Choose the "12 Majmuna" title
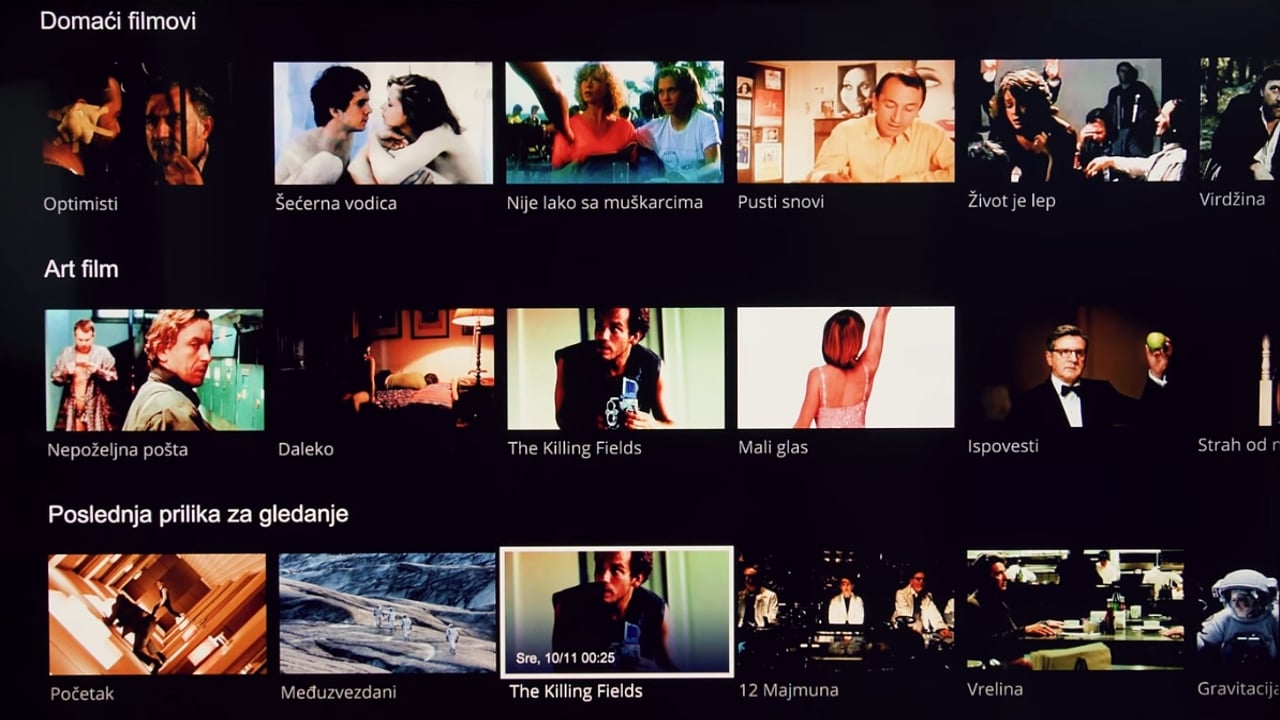 click(788, 690)
